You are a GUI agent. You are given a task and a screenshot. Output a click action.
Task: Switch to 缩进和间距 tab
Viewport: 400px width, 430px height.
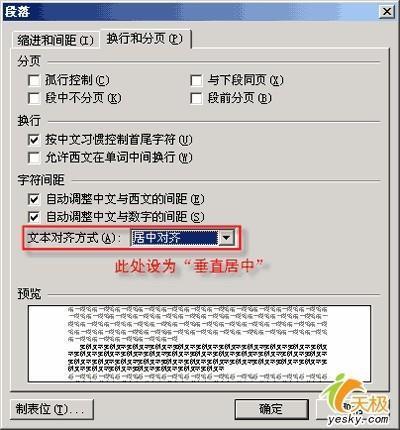[55, 40]
